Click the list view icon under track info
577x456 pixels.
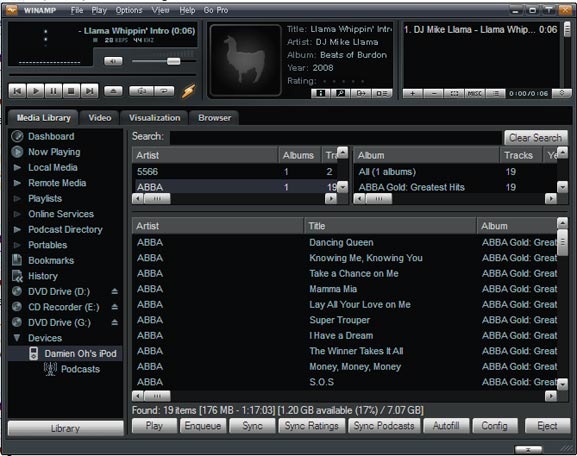coord(382,93)
